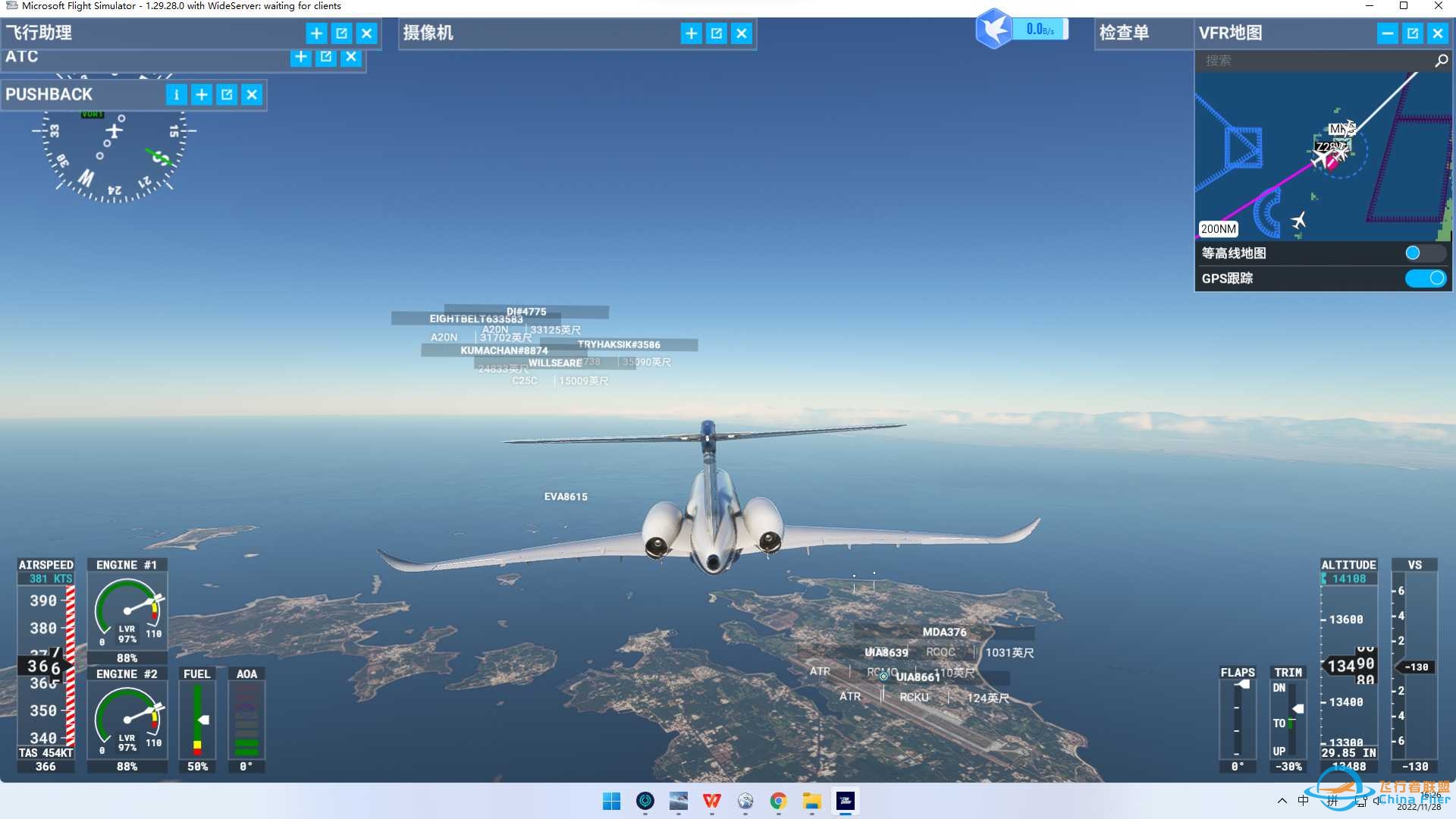
Task: Expand the 飞行助理 panel with plus icon
Action: click(x=316, y=33)
